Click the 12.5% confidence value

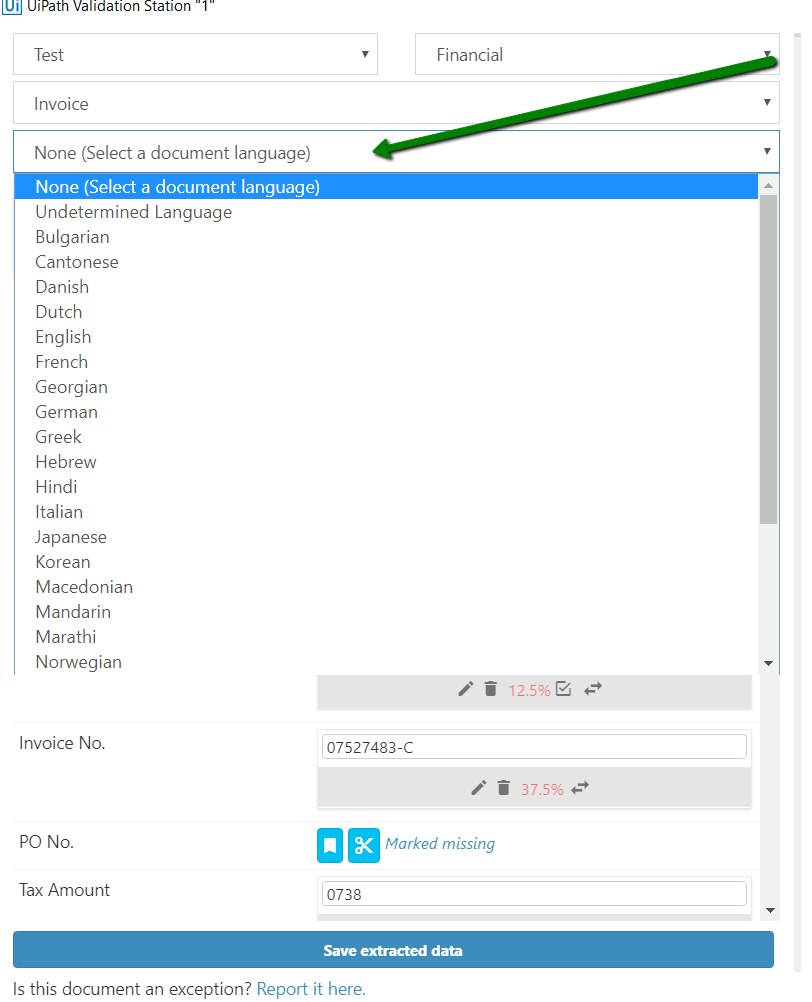click(529, 690)
